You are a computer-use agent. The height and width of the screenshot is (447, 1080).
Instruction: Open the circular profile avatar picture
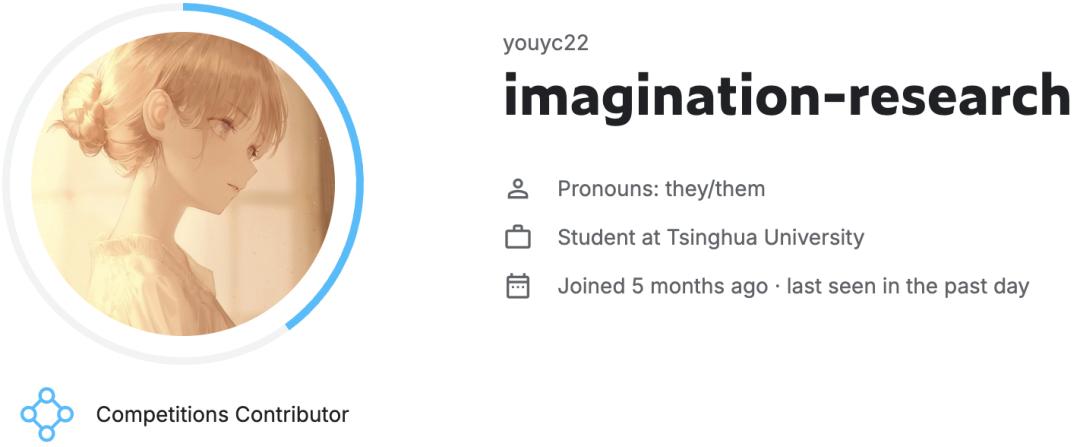click(183, 183)
